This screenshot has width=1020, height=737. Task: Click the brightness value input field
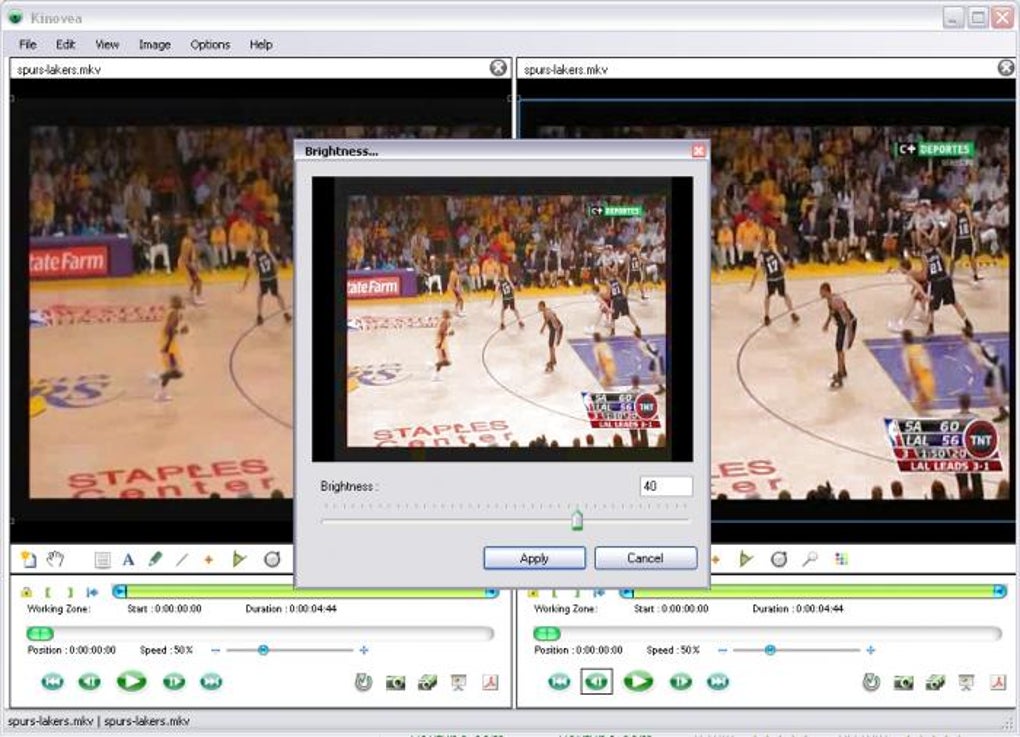[665, 487]
